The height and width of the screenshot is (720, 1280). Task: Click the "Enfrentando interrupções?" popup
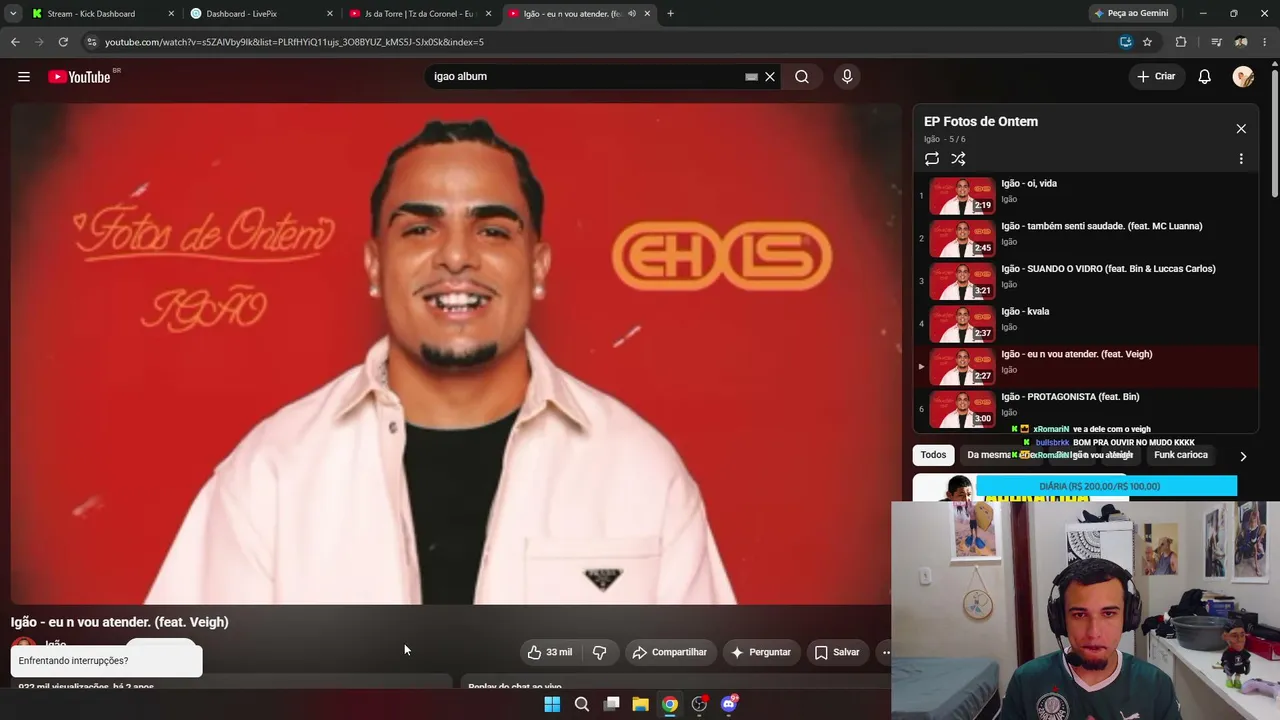tap(106, 661)
